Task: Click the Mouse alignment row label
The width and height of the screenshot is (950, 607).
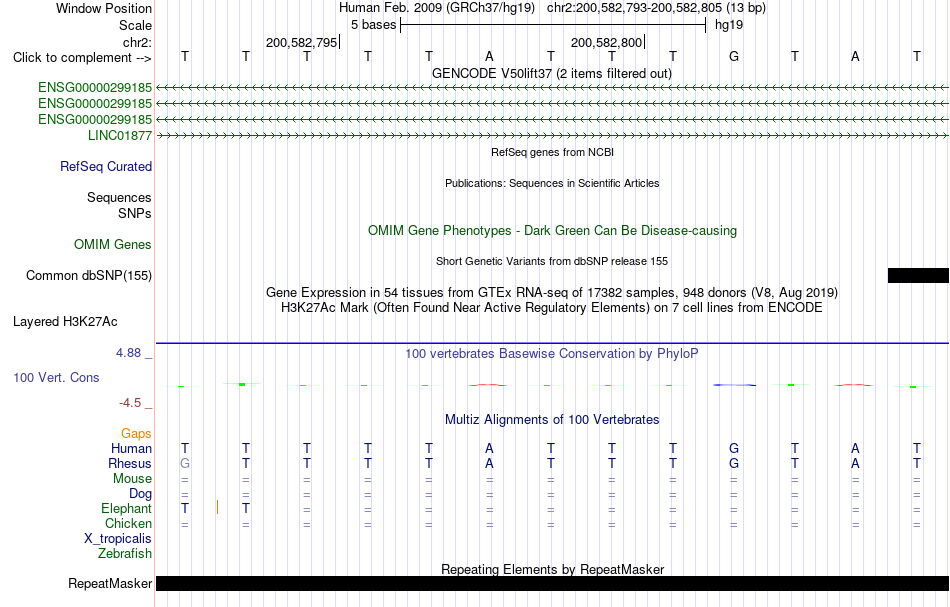Action: [132, 479]
